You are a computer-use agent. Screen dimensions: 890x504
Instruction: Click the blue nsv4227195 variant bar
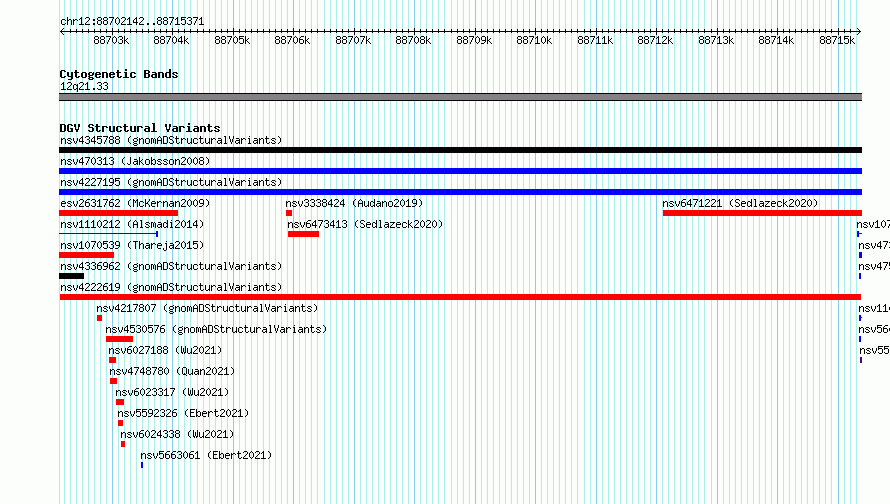pos(460,192)
